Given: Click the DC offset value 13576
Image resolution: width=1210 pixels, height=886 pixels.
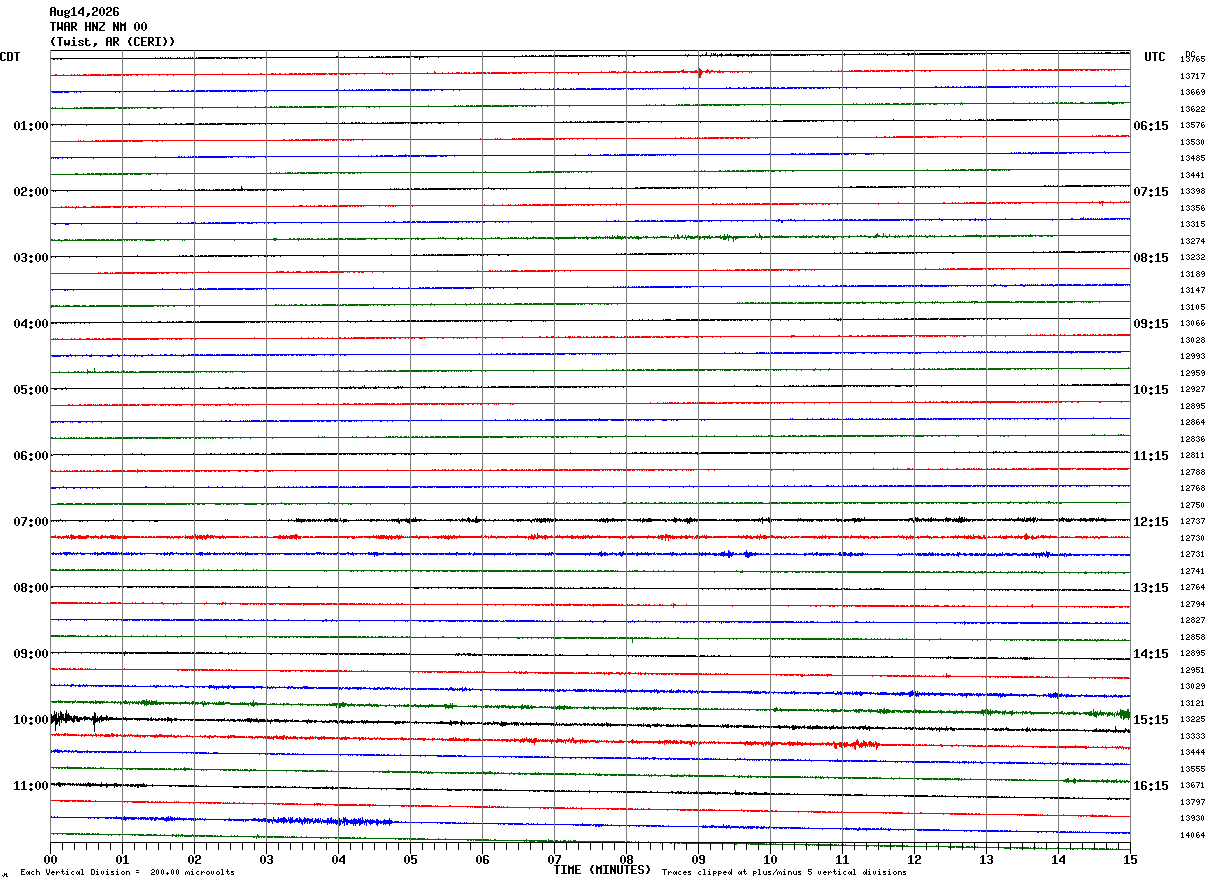Looking at the screenshot, I should (1192, 126).
